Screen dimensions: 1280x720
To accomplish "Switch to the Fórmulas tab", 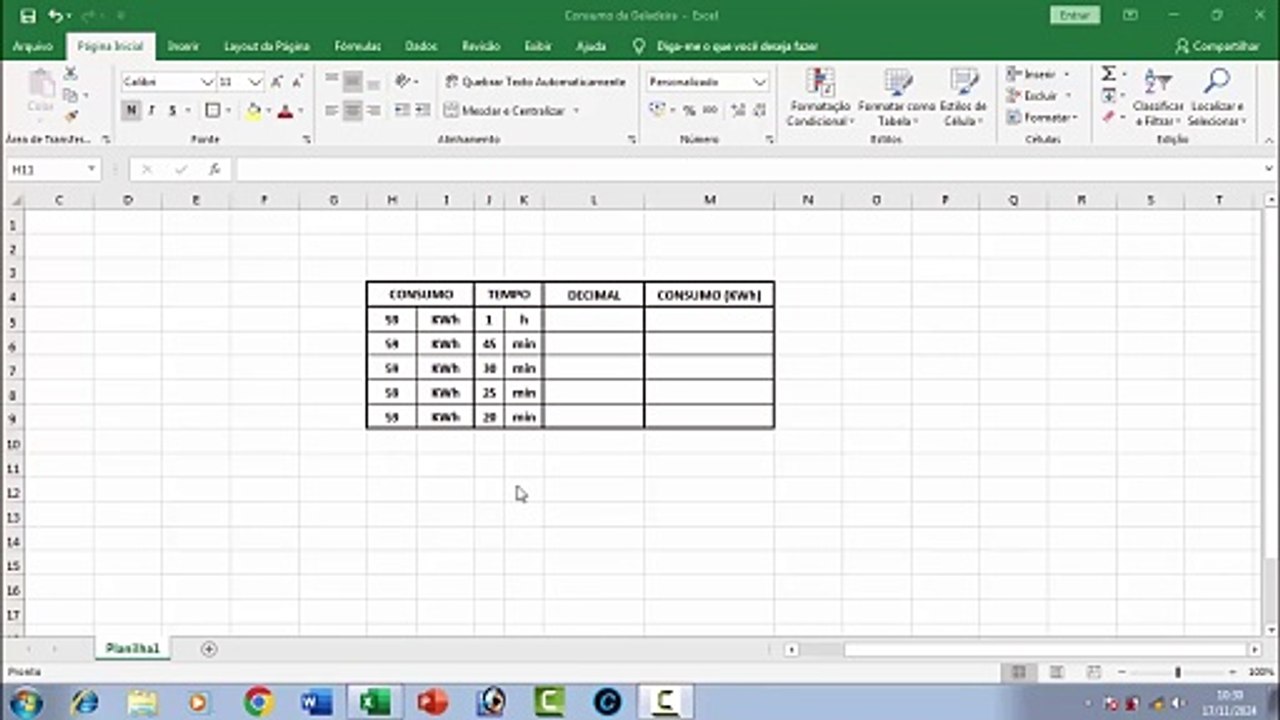I will 357,46.
